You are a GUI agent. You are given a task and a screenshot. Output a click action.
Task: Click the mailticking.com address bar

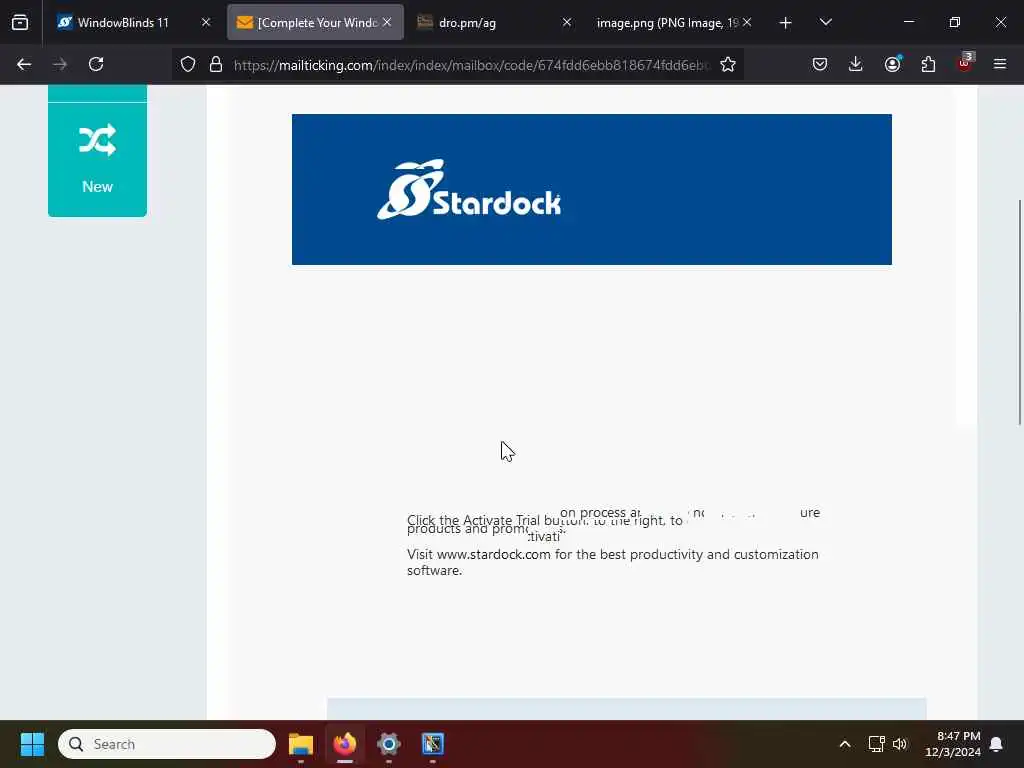472,65
